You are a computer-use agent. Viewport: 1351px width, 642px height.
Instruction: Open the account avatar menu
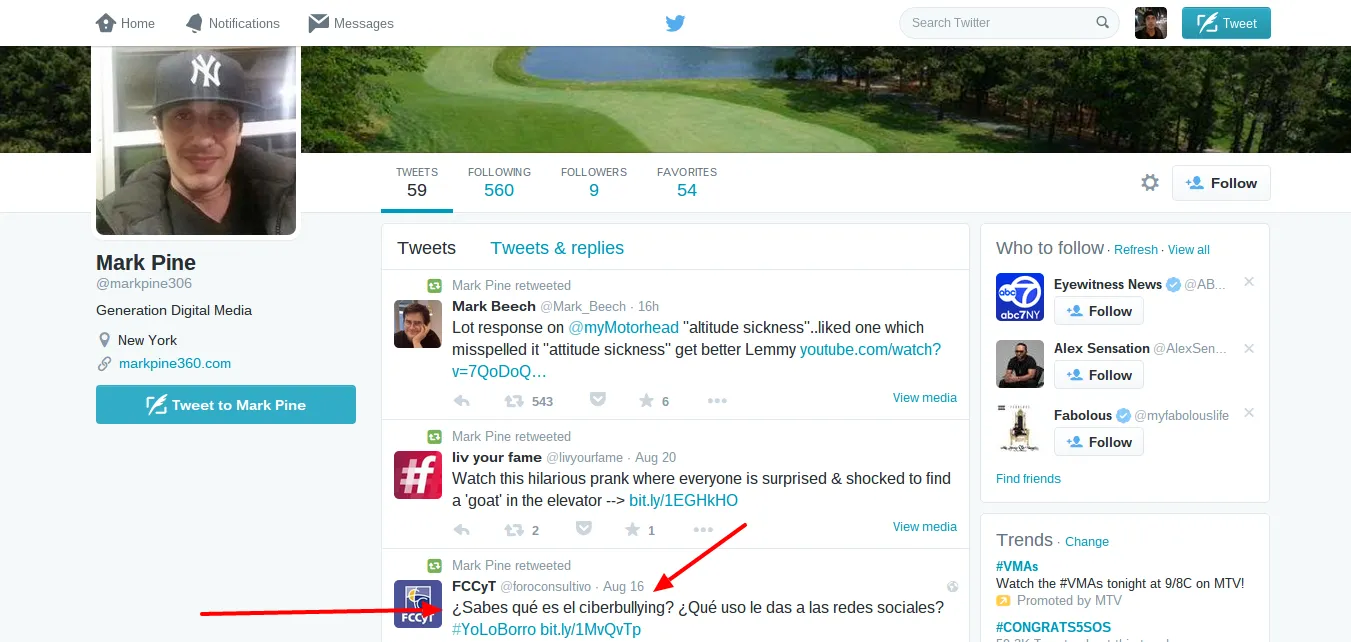[x=1151, y=23]
